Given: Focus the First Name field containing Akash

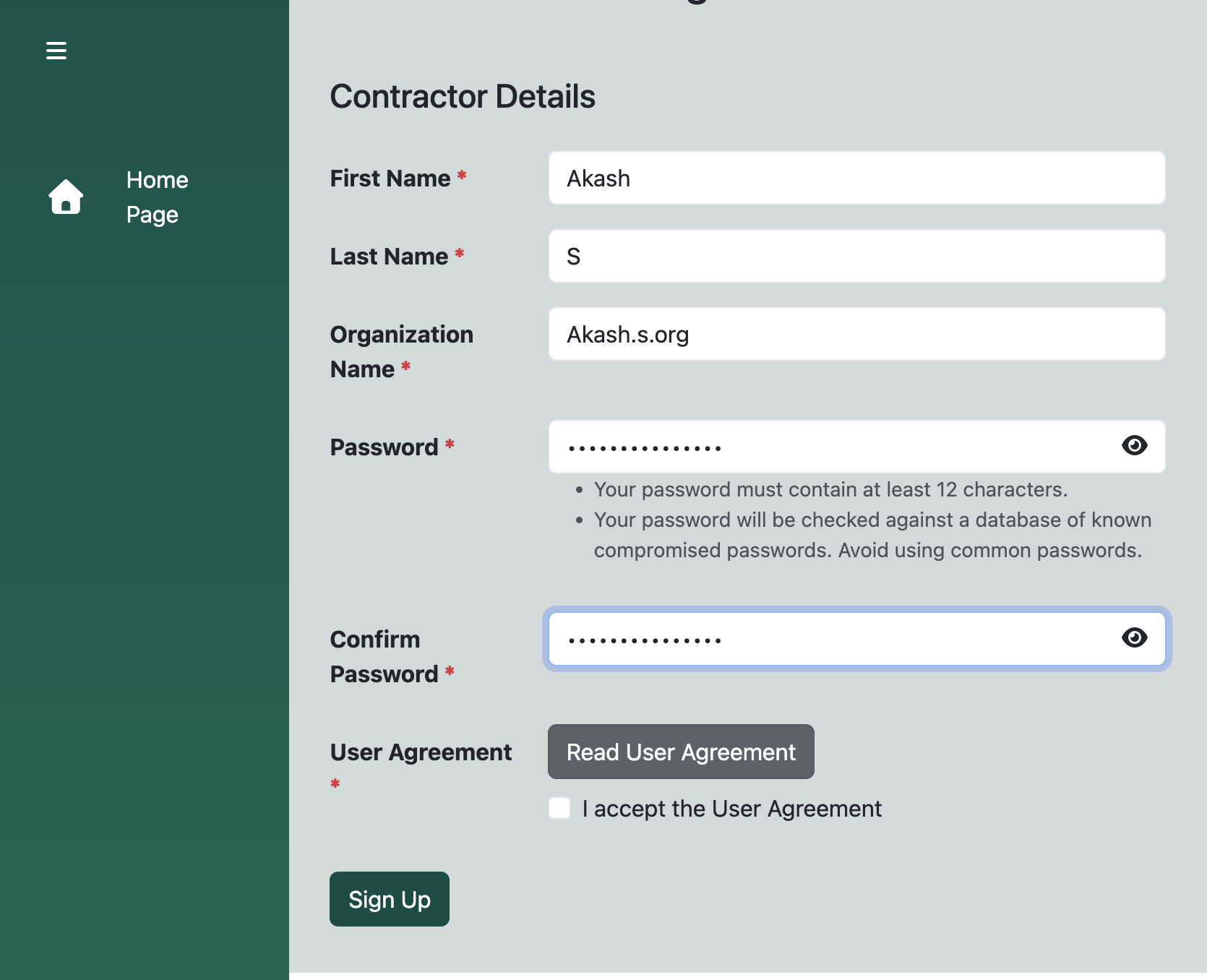Looking at the screenshot, I should 856,178.
